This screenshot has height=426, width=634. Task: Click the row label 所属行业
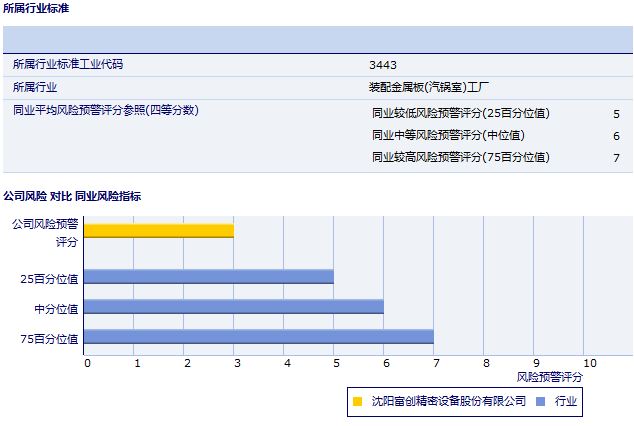35,87
